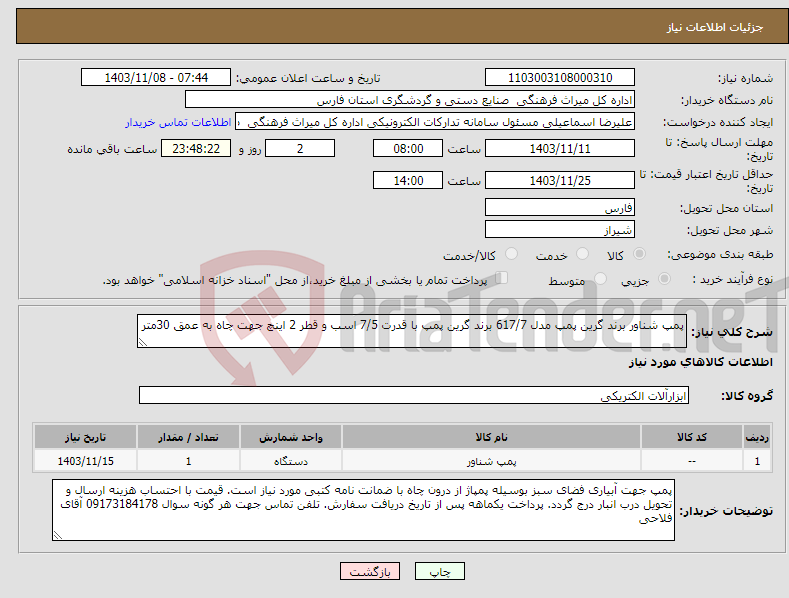Click the نام دستگاه خریدار label
The height and width of the screenshot is (598, 789).
(x=727, y=100)
